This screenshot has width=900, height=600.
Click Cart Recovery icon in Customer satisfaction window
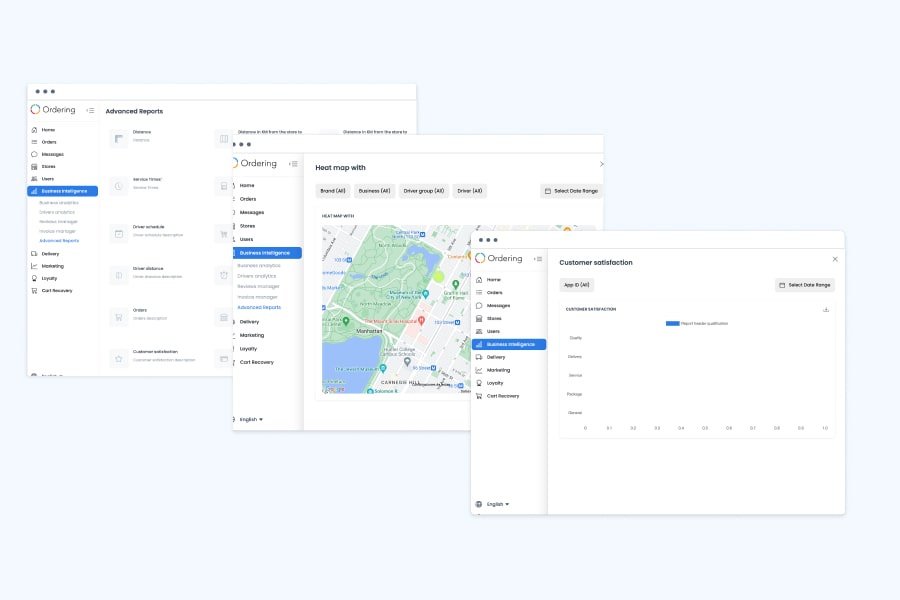click(479, 396)
